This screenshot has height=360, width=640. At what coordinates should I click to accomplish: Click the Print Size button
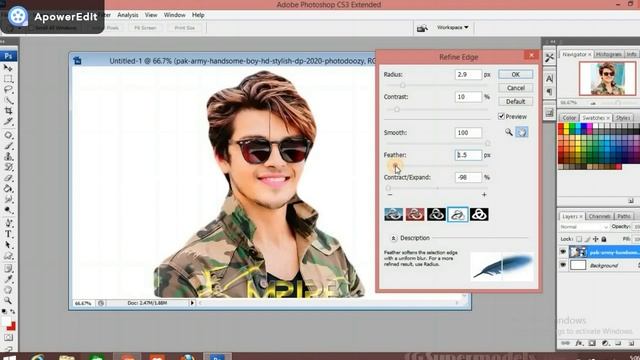pos(184,28)
